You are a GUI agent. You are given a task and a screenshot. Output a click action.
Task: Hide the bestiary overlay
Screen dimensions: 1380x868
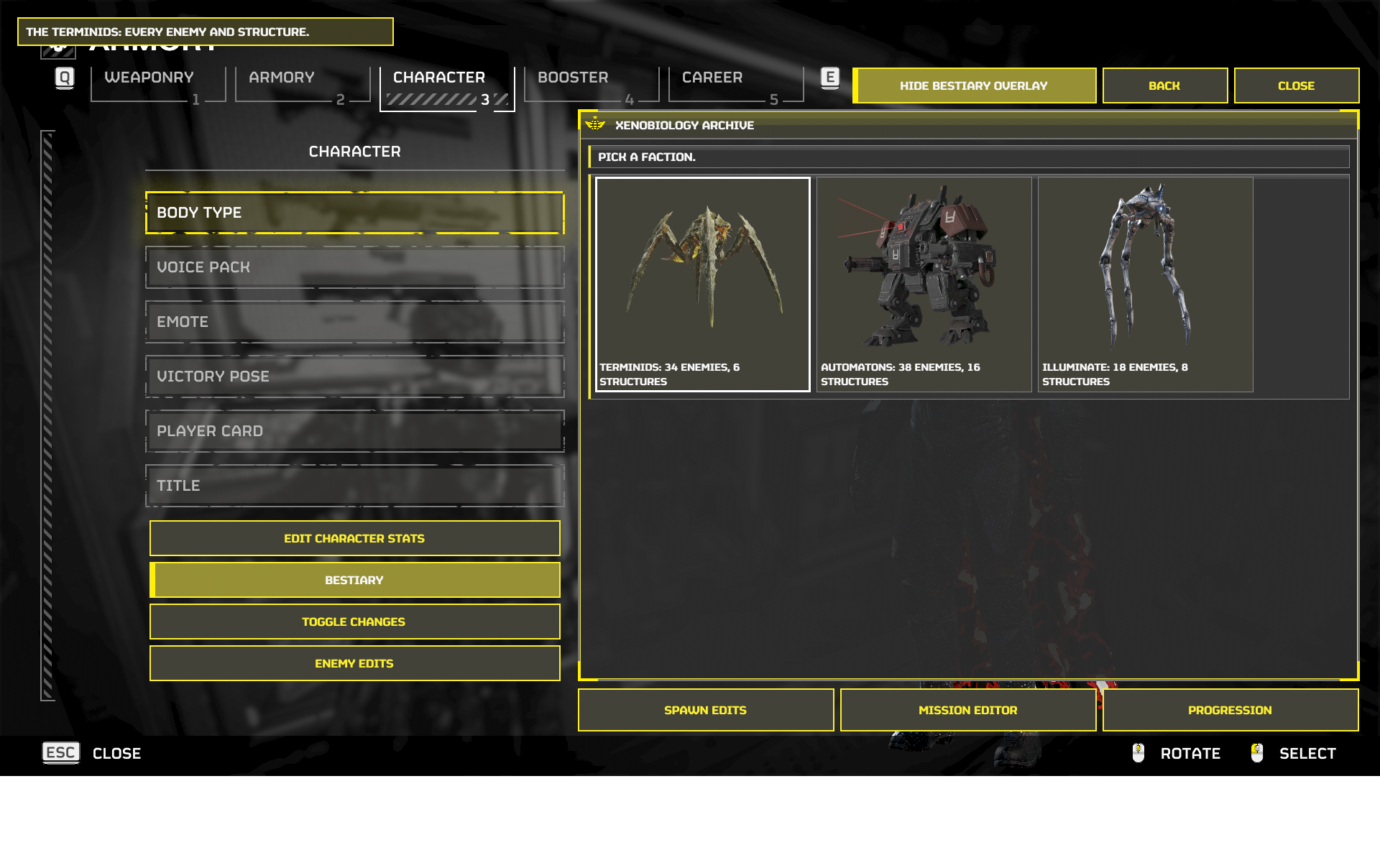(974, 86)
